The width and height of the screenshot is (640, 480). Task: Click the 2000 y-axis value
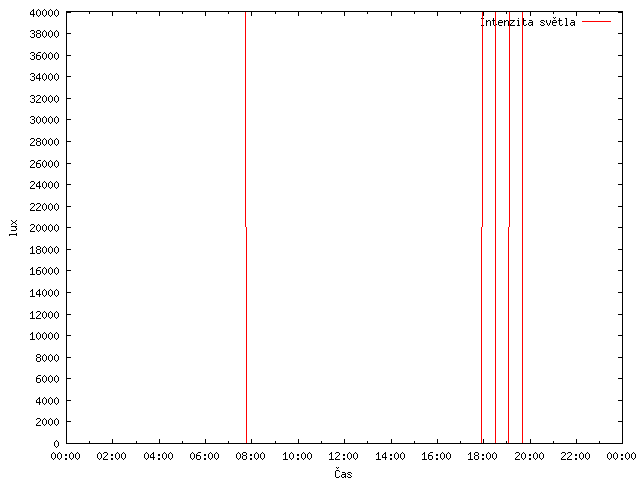tap(47, 422)
